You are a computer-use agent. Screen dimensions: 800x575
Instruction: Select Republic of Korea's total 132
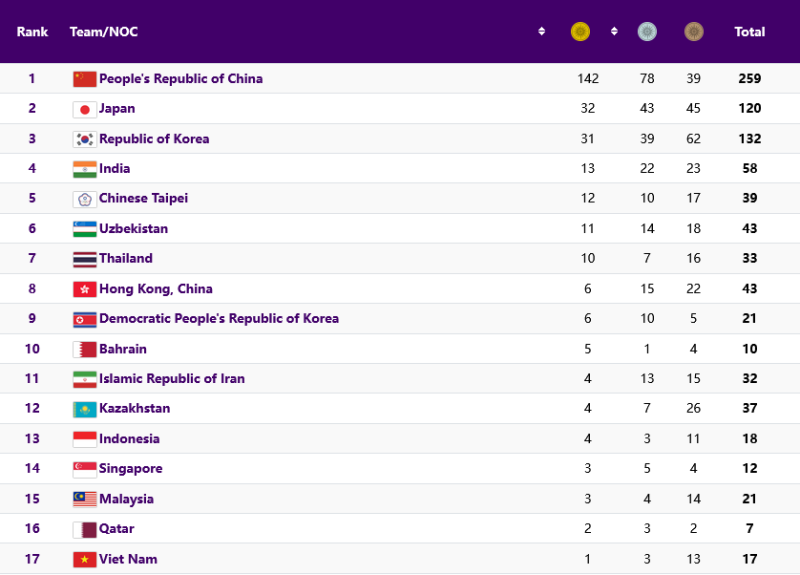point(749,139)
